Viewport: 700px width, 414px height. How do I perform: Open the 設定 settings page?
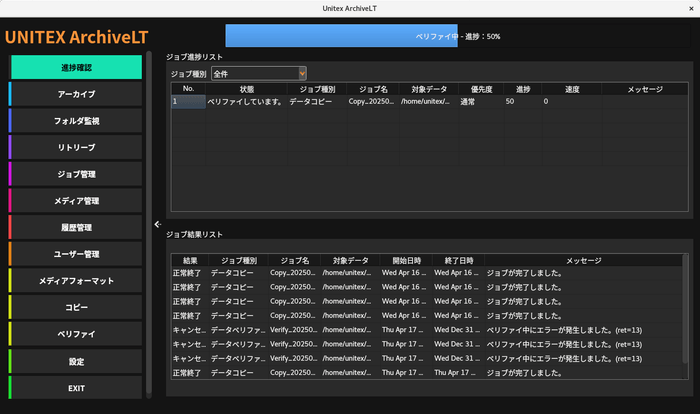(x=76, y=361)
